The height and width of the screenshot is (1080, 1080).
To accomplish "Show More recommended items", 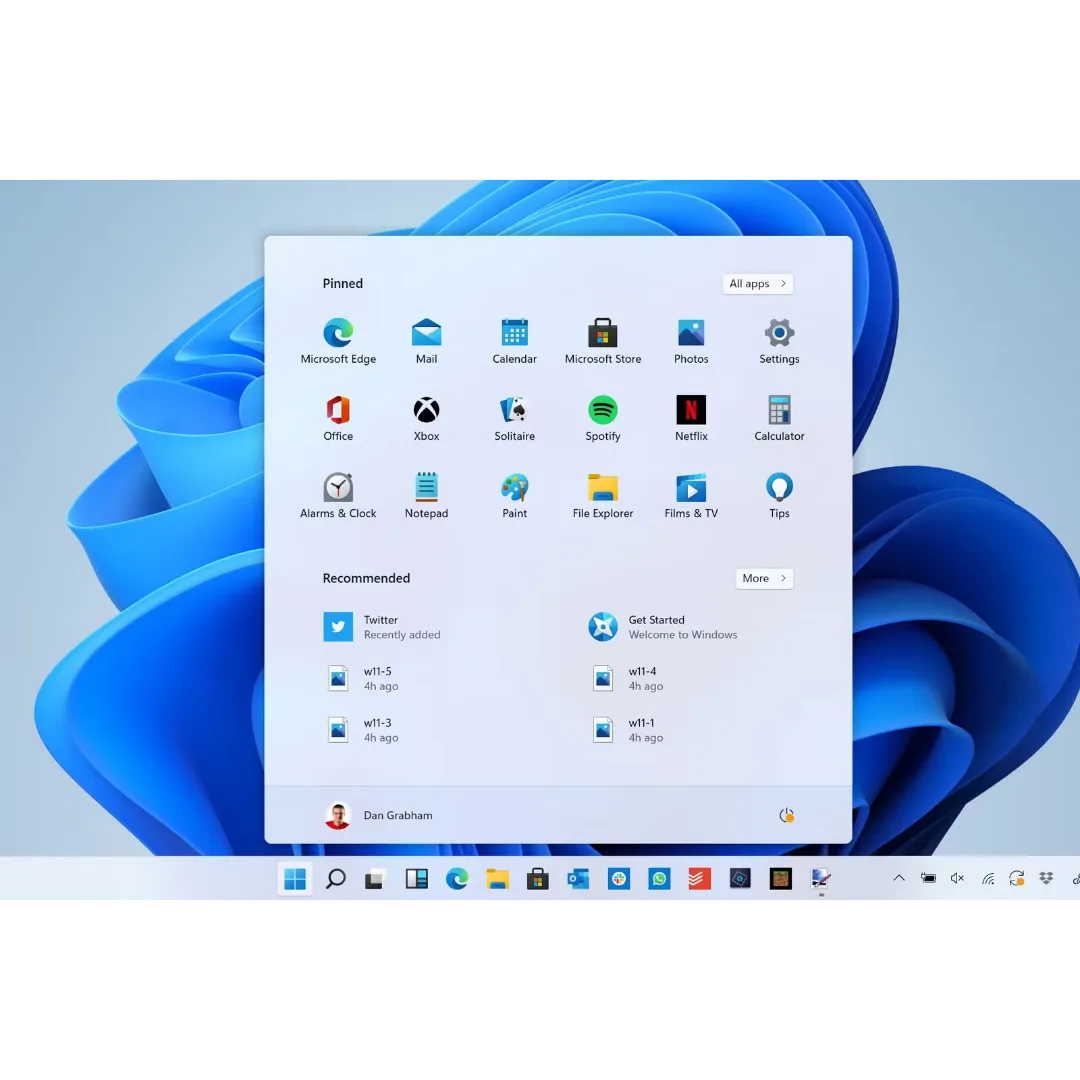I will (x=764, y=579).
